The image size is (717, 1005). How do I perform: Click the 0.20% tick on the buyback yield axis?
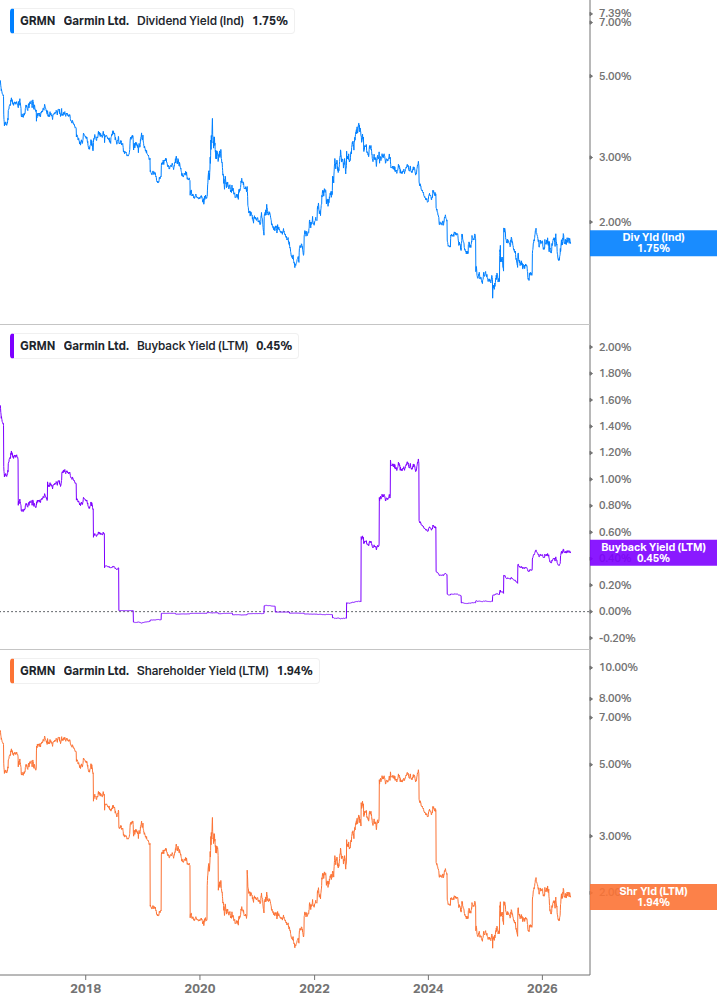[x=615, y=585]
